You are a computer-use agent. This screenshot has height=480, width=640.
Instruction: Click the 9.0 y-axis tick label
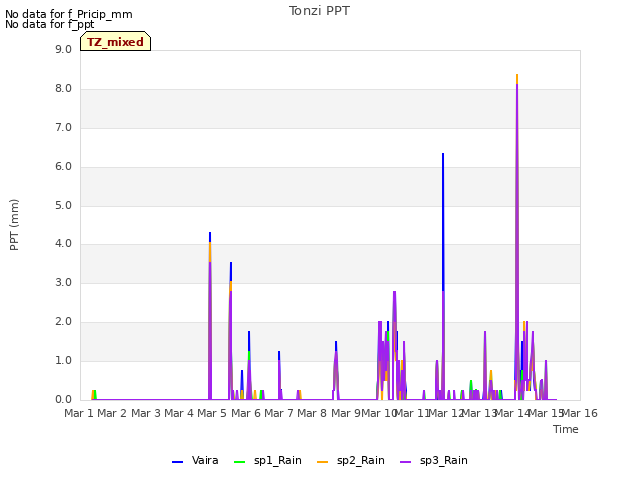63,49
